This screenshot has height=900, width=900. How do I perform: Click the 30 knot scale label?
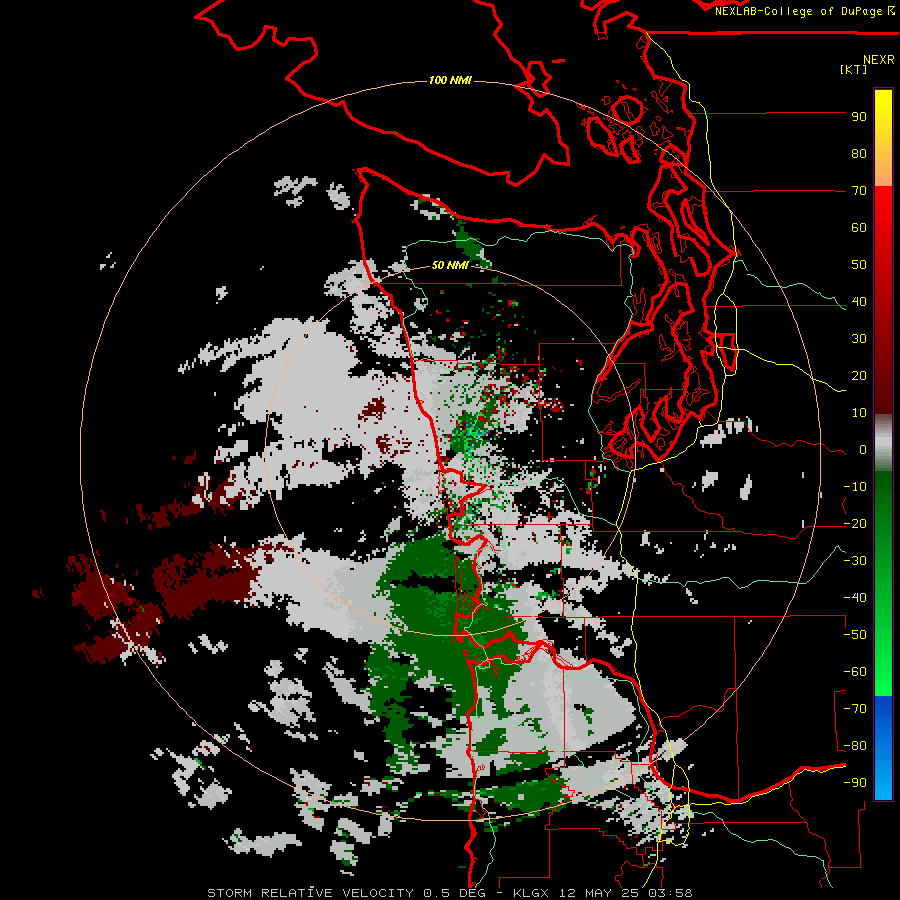pos(859,339)
